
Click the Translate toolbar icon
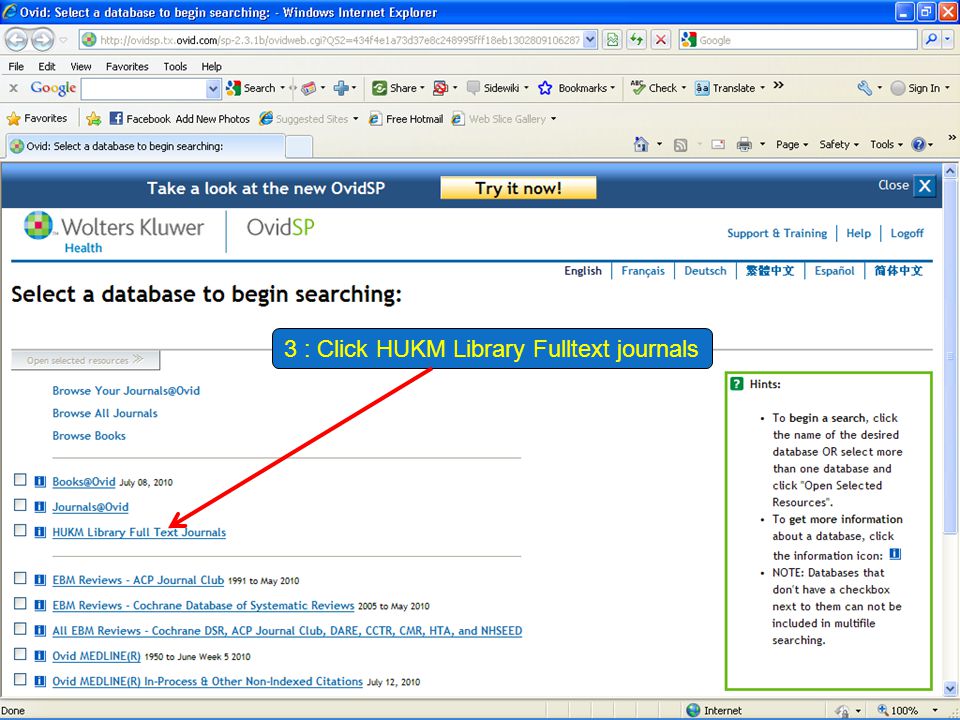click(702, 88)
